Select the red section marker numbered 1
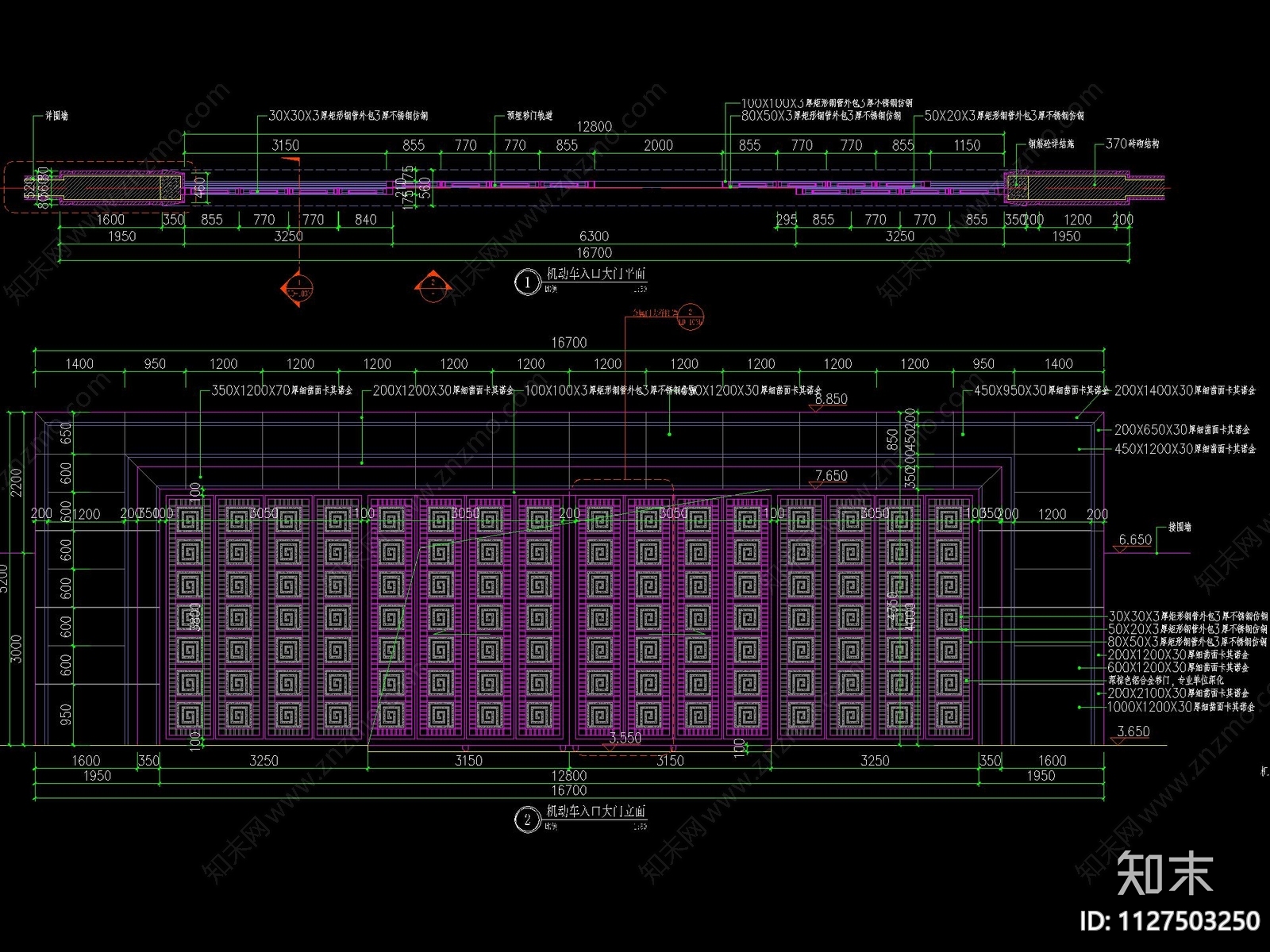Viewport: 1270px width, 952px height. coord(298,287)
